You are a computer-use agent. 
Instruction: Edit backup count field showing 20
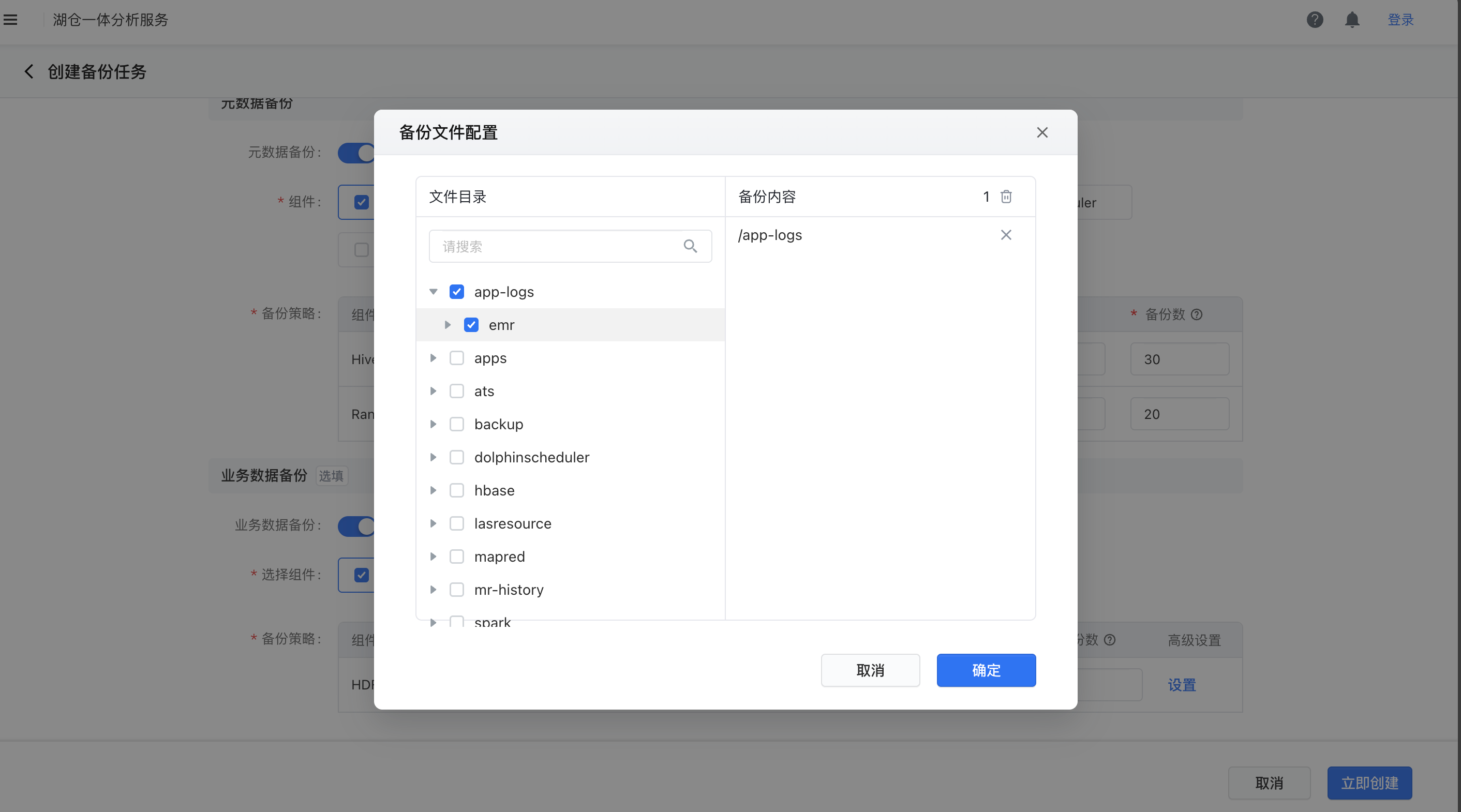(x=1180, y=414)
